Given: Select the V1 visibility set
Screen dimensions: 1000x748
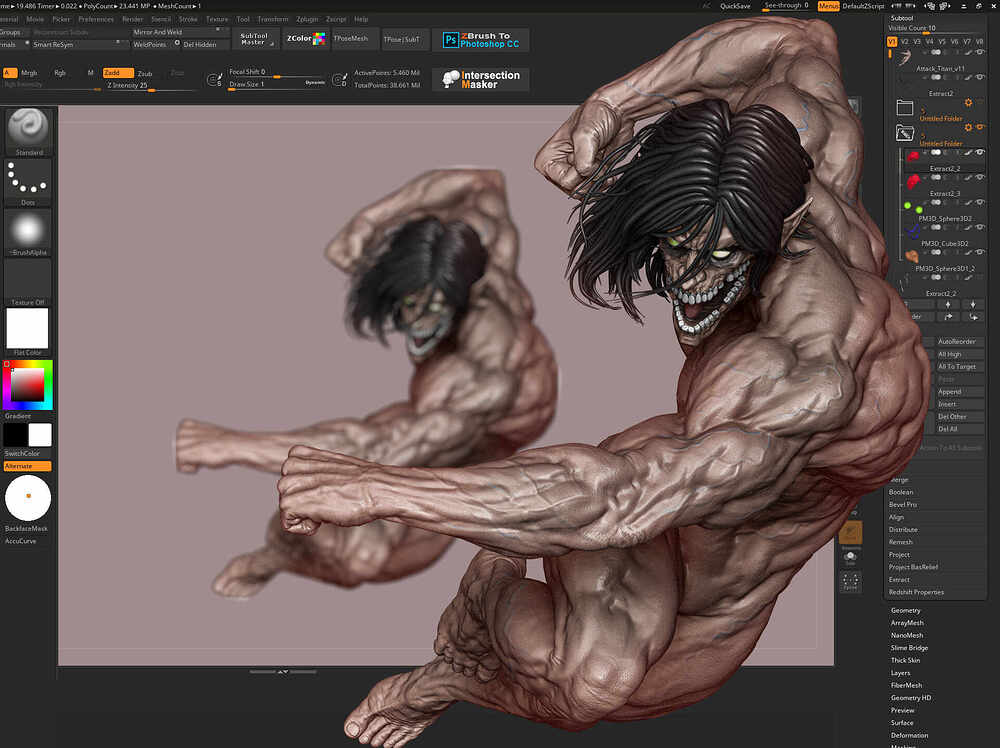Looking at the screenshot, I should [892, 41].
